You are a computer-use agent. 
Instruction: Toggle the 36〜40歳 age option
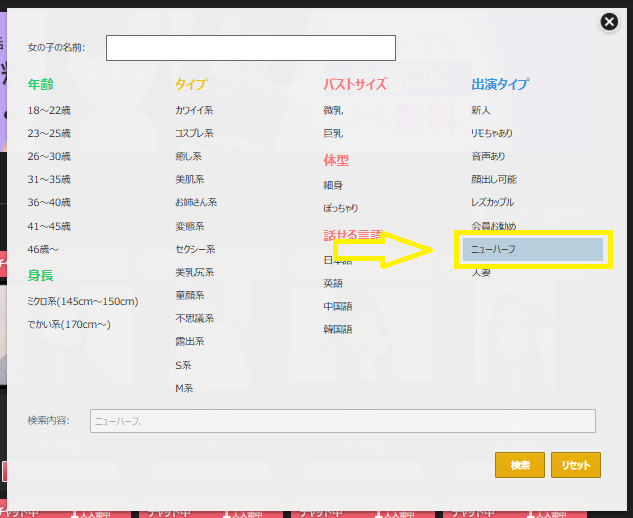(49, 202)
